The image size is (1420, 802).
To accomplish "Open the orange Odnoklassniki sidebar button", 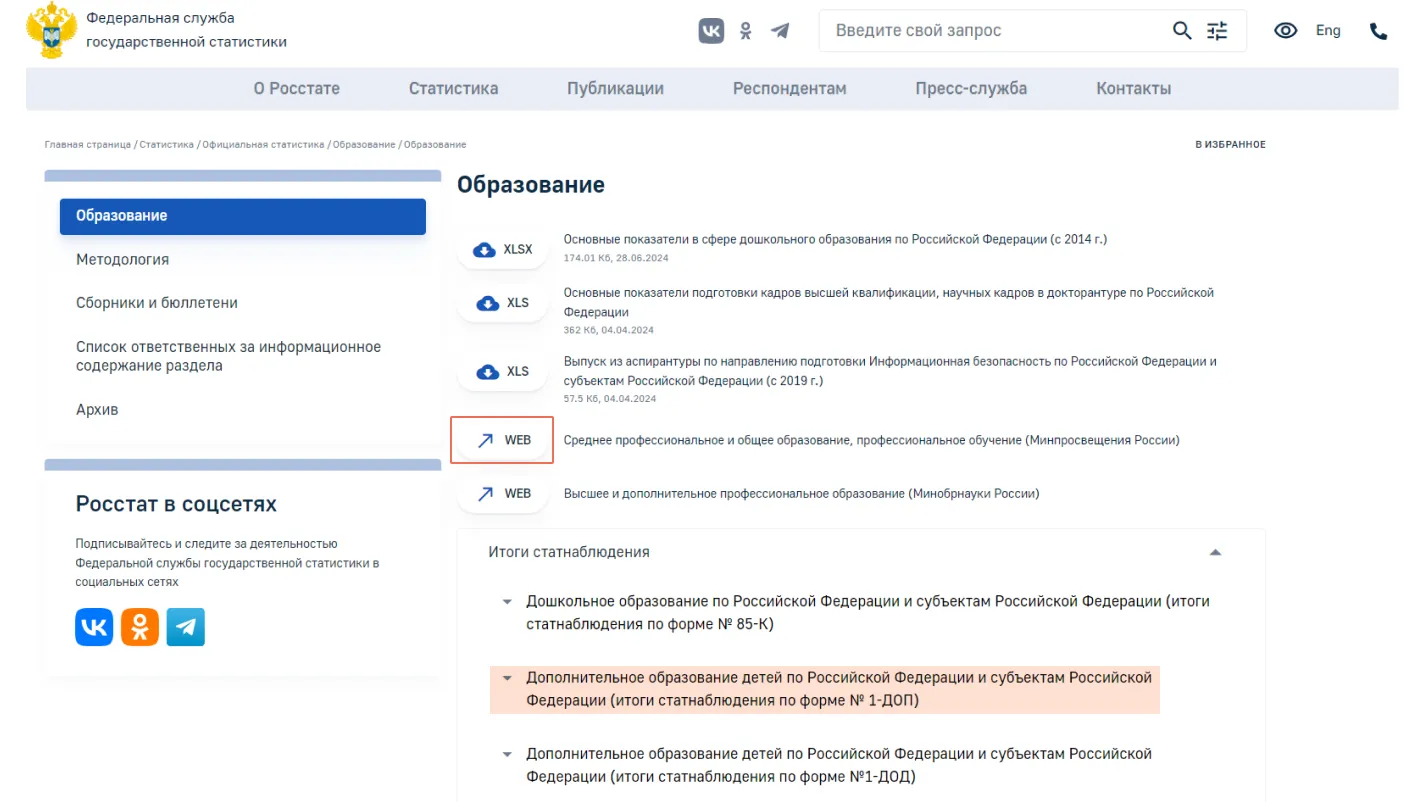I will click(x=140, y=627).
